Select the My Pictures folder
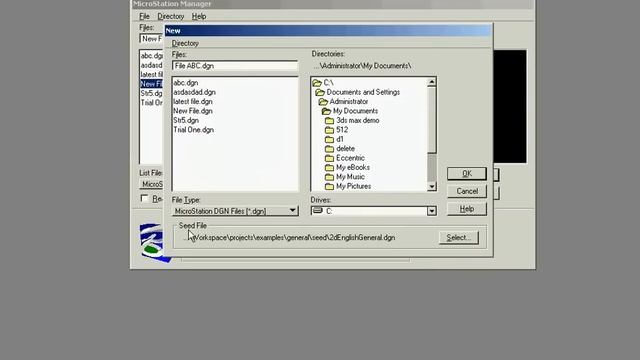 (348, 186)
